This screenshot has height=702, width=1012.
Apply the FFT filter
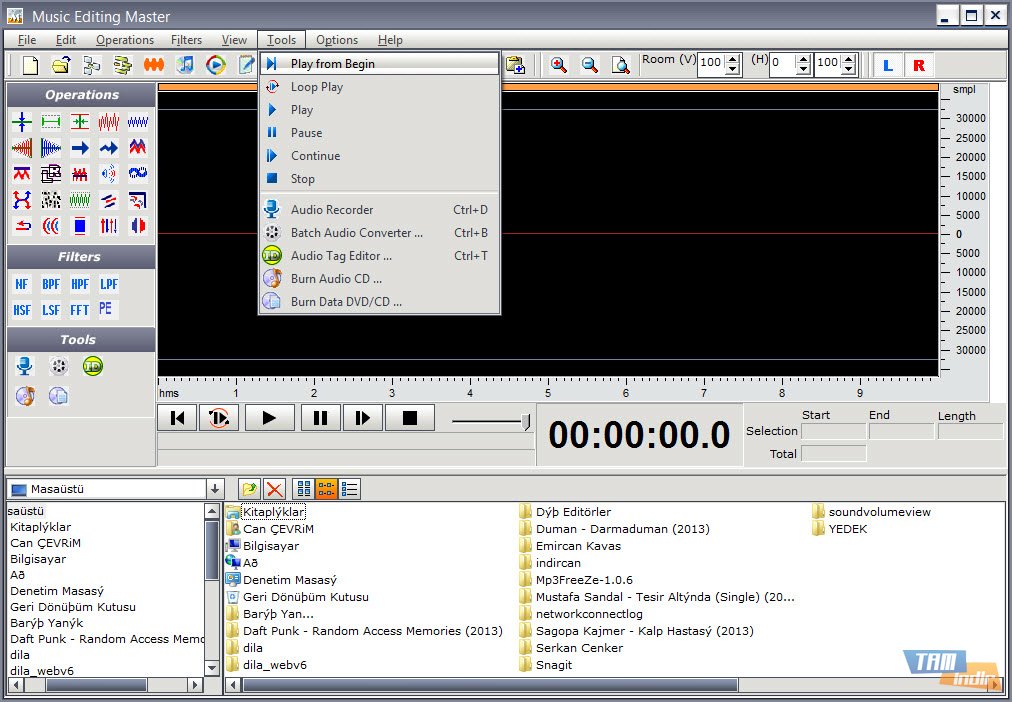pos(80,310)
